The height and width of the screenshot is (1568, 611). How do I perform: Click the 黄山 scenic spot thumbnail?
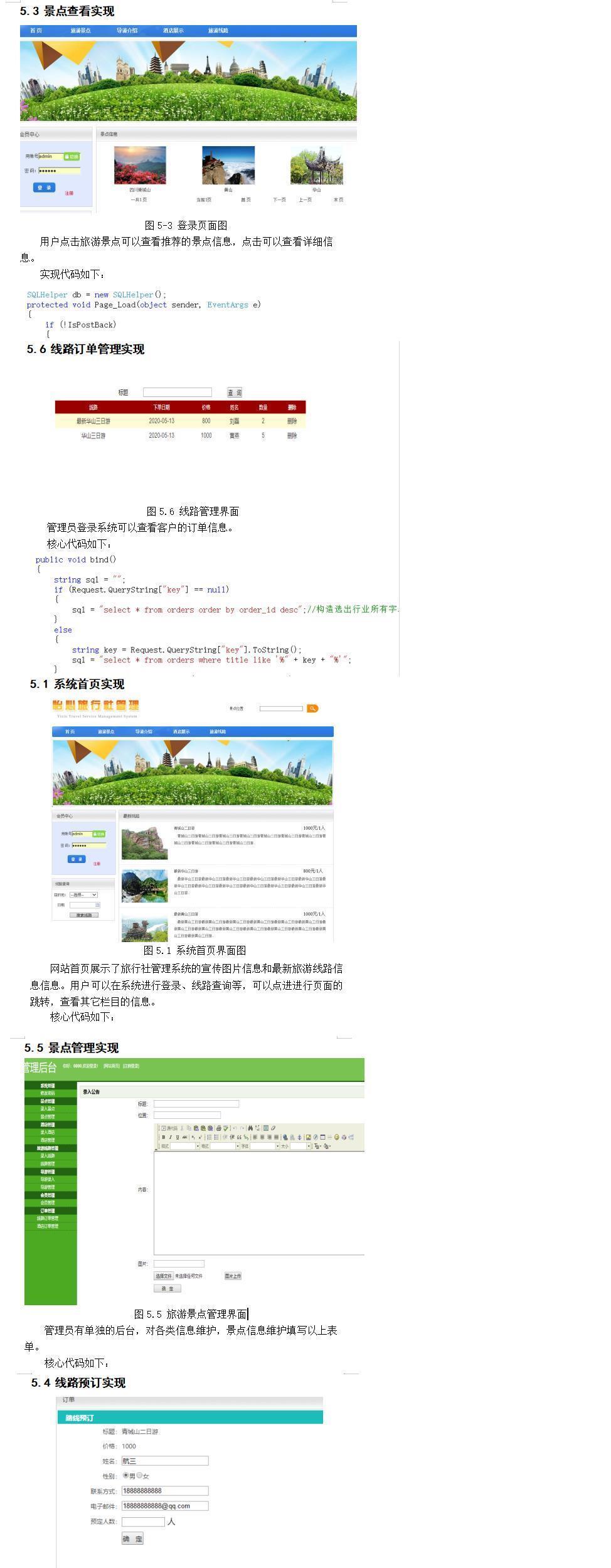tap(228, 165)
